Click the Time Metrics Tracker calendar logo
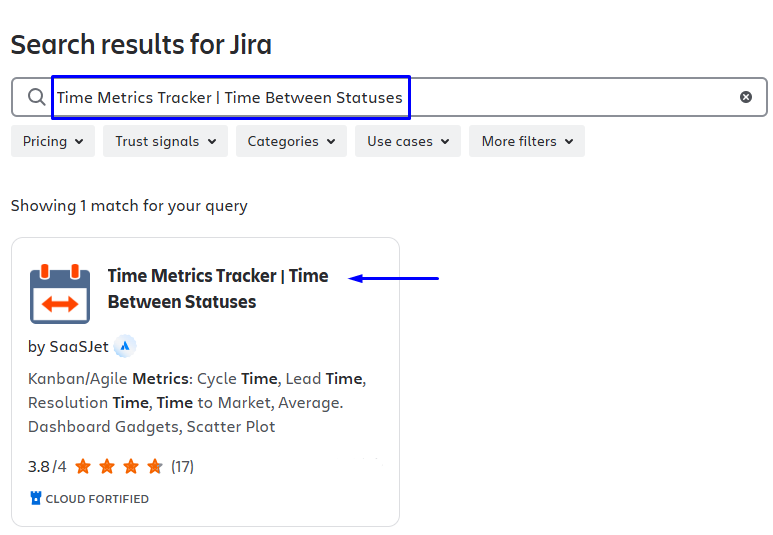This screenshot has height=535, width=773. [60, 294]
